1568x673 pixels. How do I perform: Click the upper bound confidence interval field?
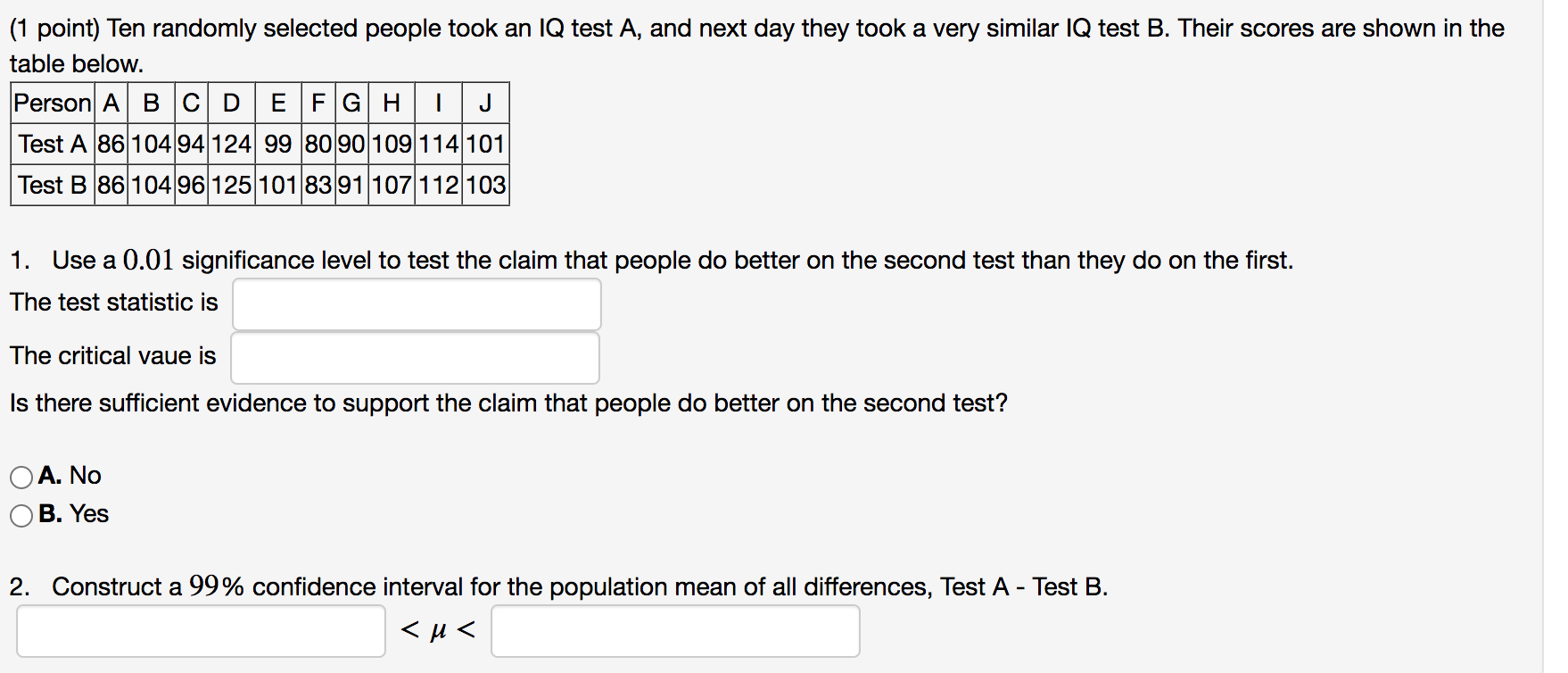(x=674, y=631)
